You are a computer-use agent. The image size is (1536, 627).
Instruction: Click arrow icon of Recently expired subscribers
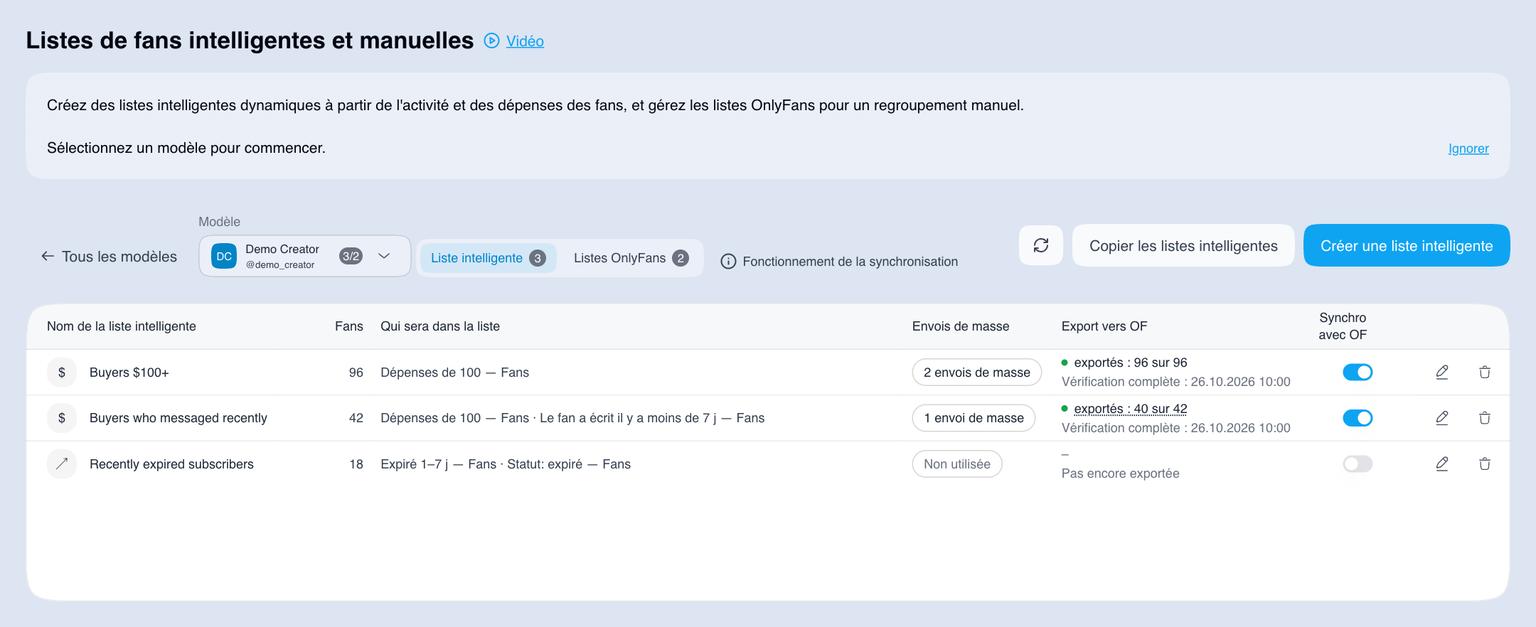click(62, 464)
